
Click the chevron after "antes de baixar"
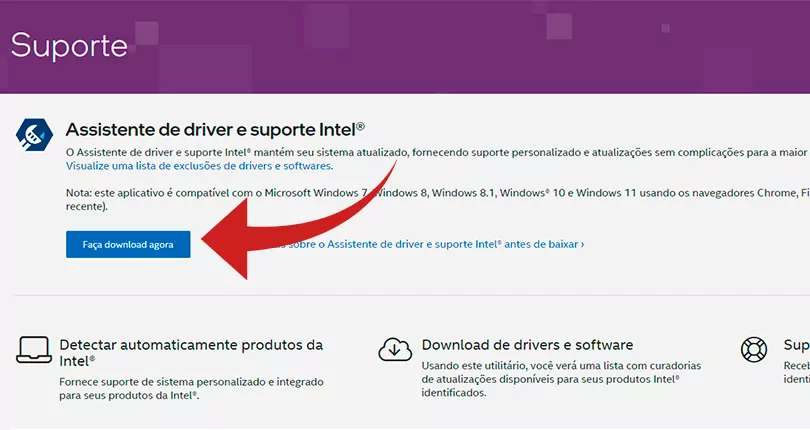click(x=582, y=243)
